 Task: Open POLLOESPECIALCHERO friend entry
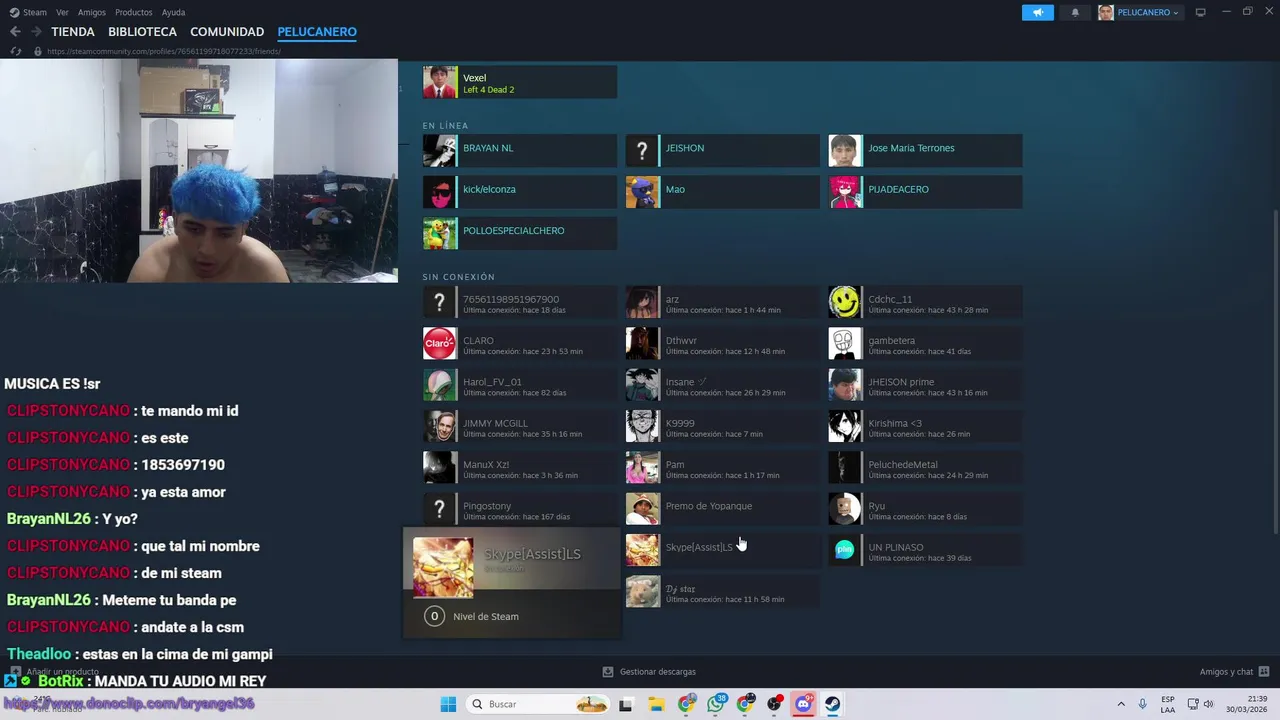(x=519, y=233)
